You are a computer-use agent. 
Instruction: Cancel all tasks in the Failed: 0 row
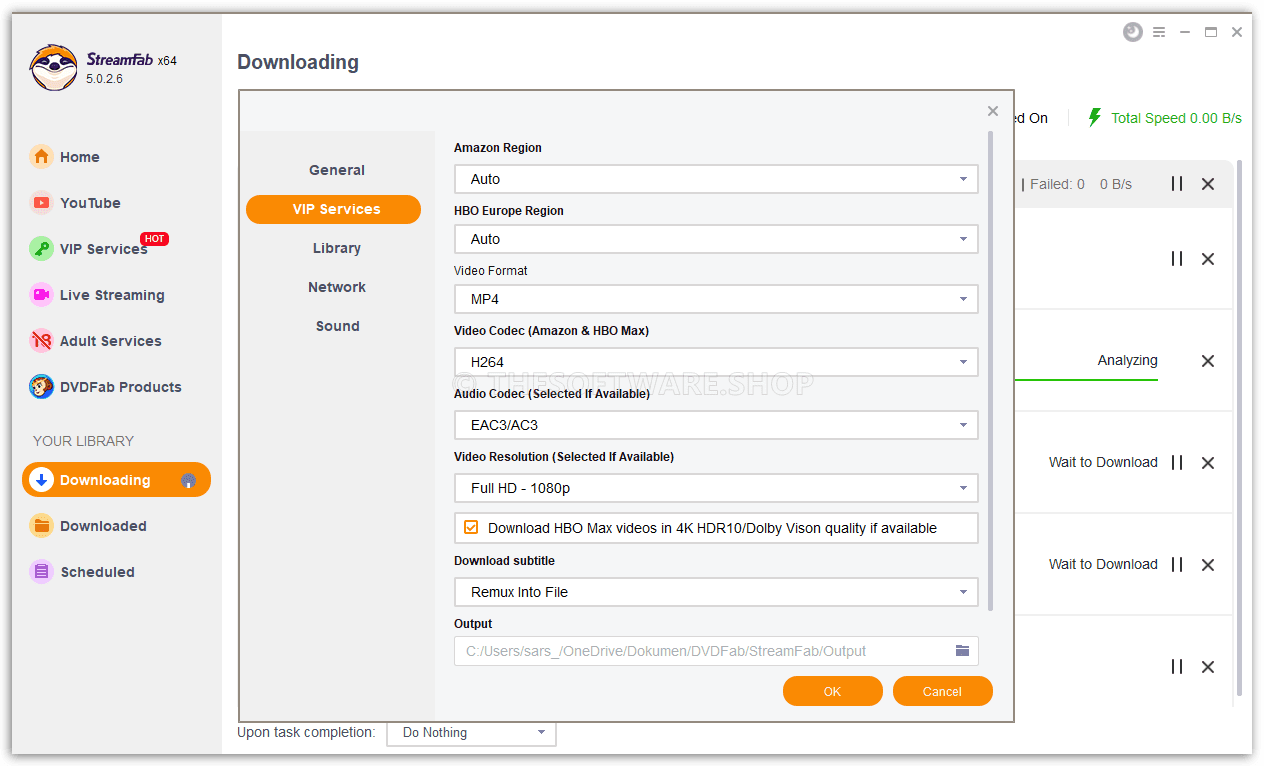[x=1208, y=184]
